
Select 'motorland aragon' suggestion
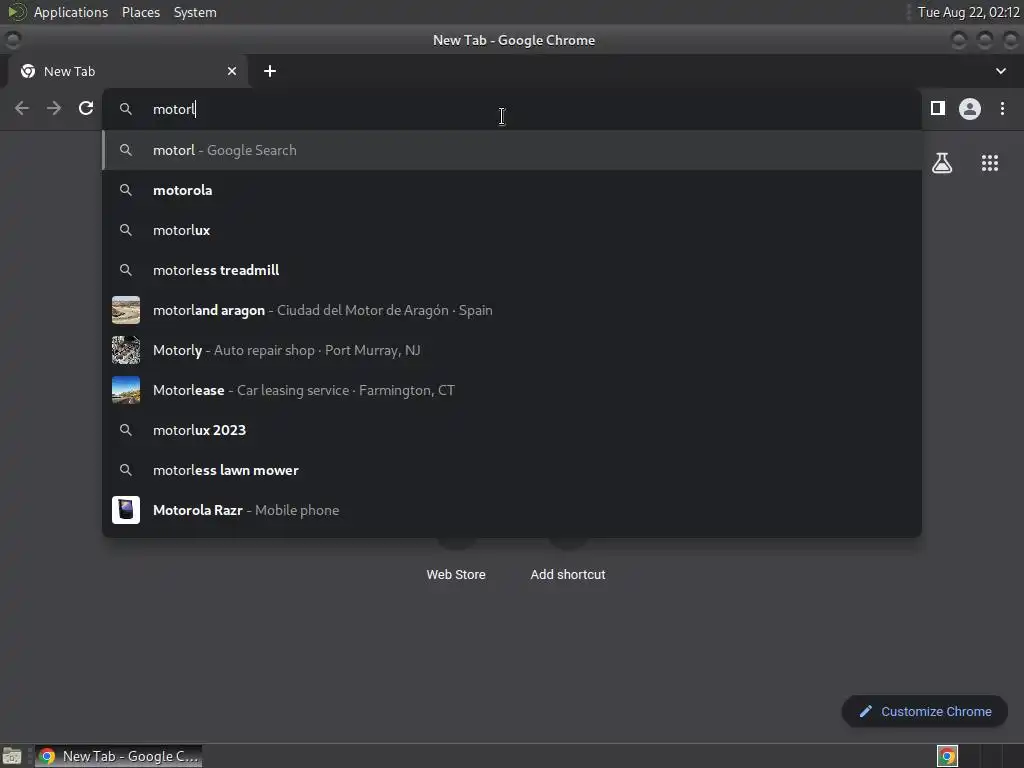(x=512, y=310)
